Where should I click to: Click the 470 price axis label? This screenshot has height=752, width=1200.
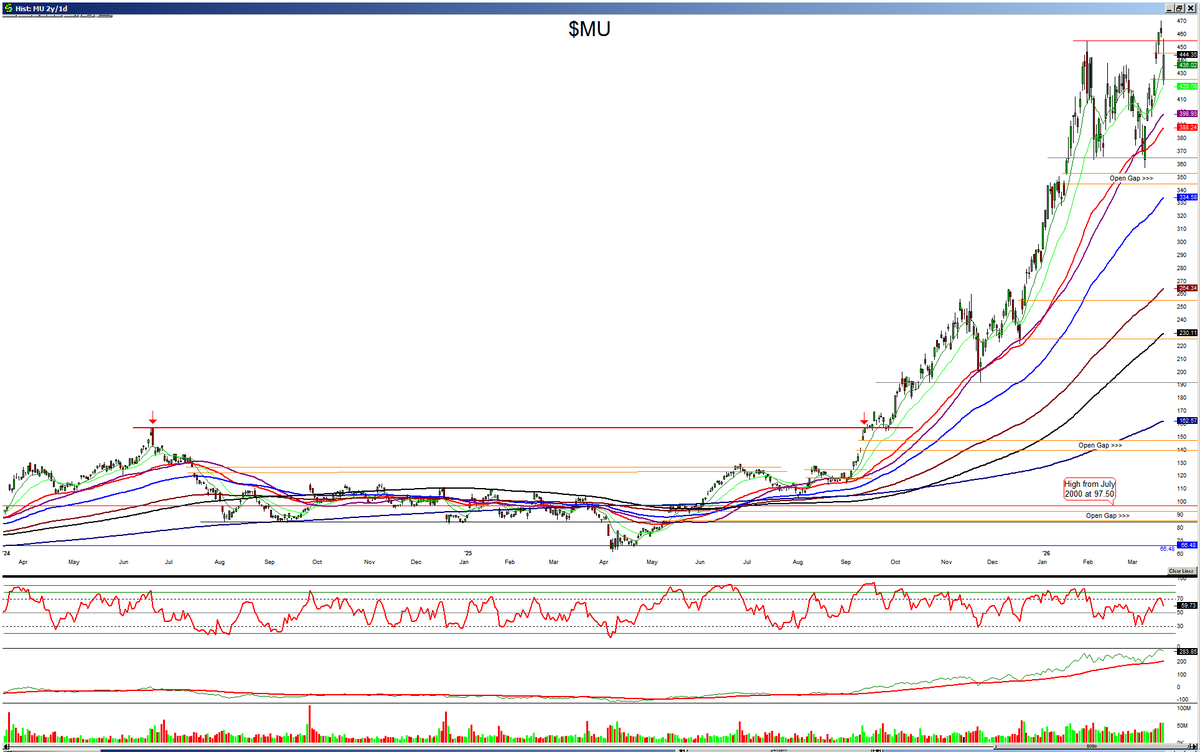pos(1182,21)
